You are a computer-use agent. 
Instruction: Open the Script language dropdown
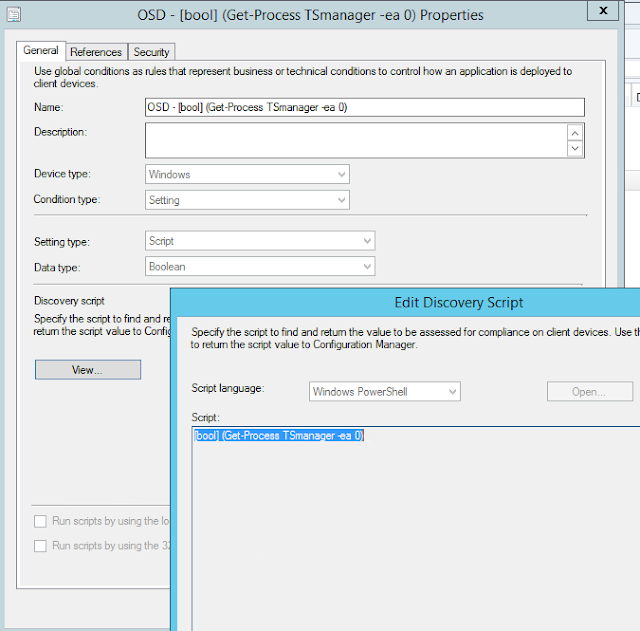384,391
